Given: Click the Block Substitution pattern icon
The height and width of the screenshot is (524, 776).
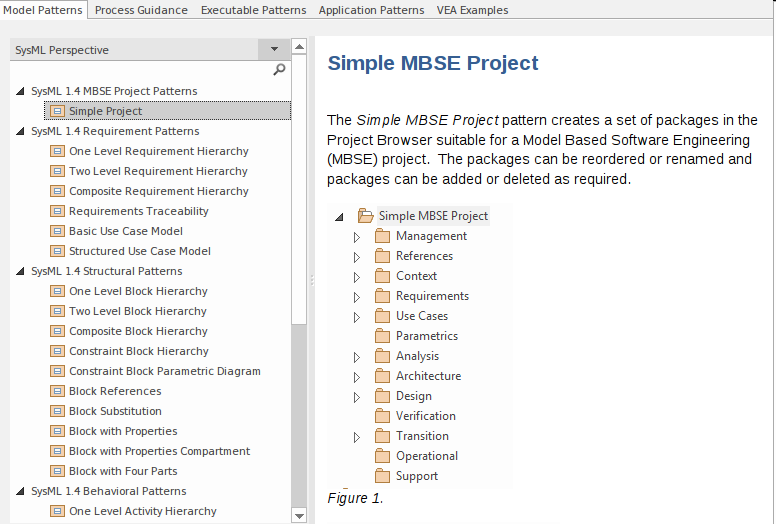Looking at the screenshot, I should point(57,411).
